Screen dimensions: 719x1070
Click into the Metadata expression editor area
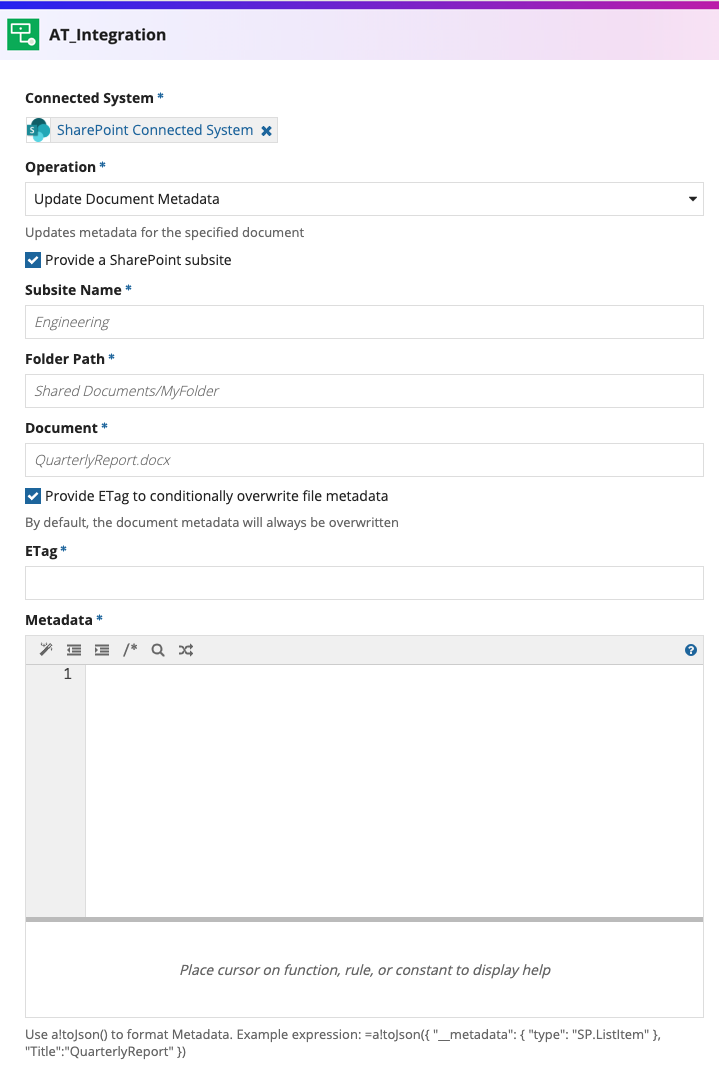click(x=394, y=791)
